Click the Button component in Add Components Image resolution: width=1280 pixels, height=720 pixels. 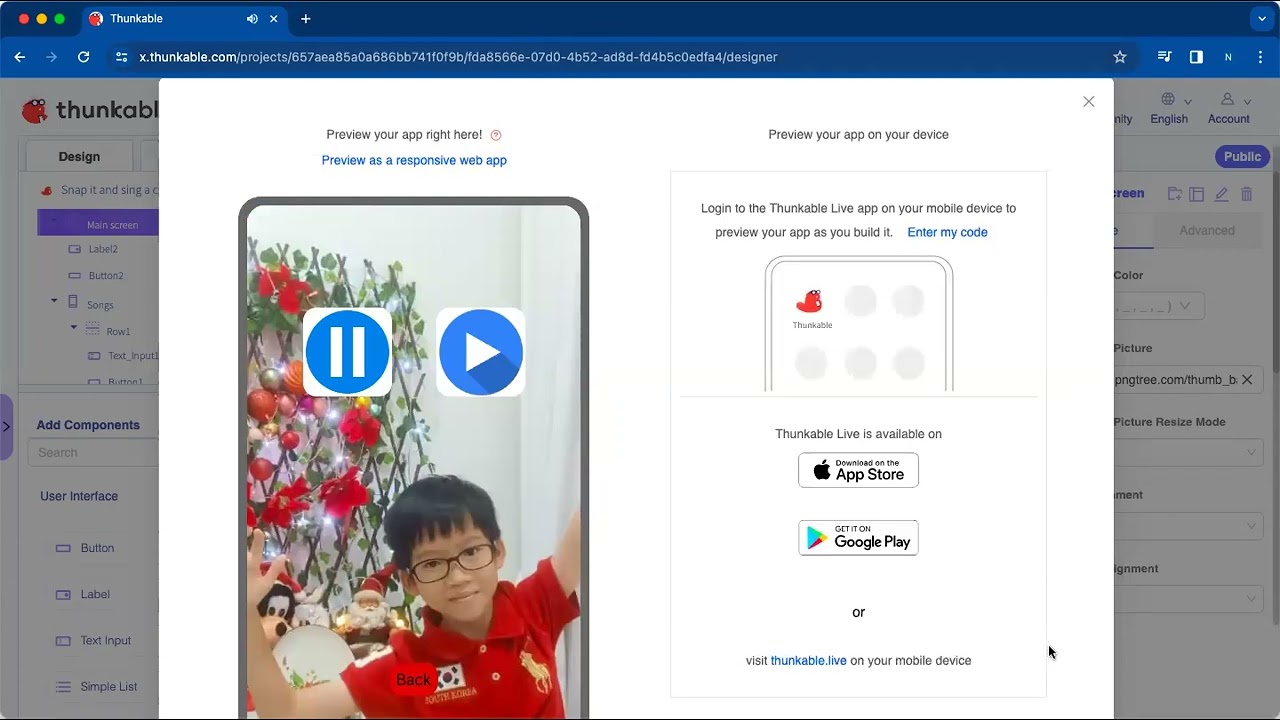(97, 548)
